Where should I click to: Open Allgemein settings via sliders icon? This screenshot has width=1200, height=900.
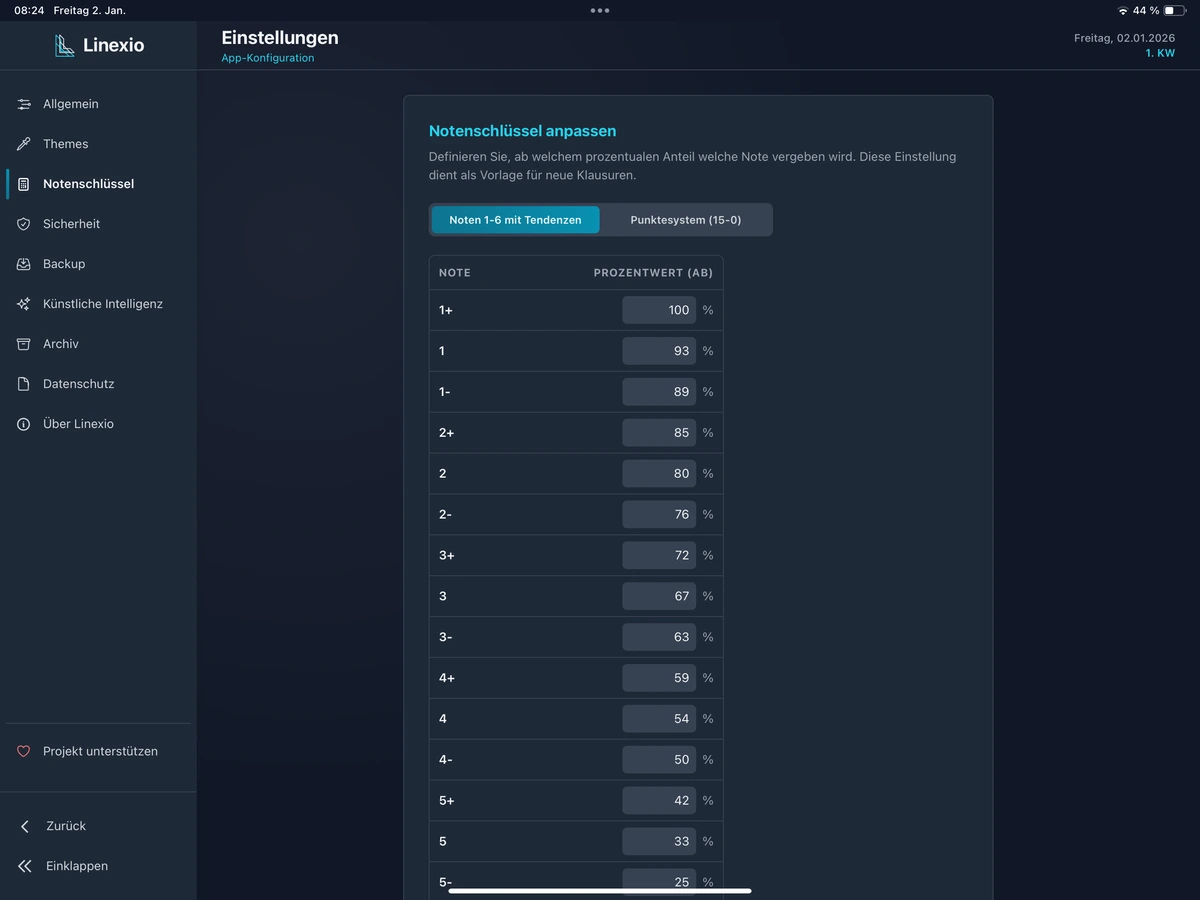24,104
